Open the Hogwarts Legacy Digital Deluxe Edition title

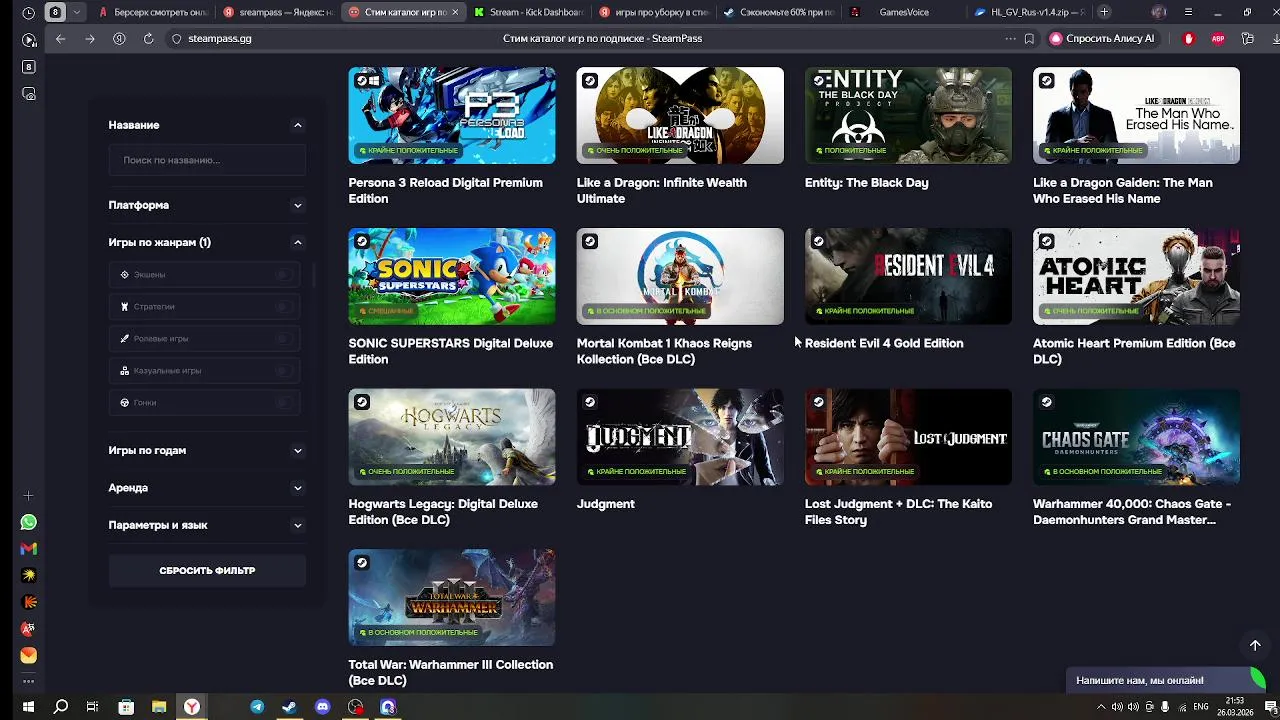(443, 512)
